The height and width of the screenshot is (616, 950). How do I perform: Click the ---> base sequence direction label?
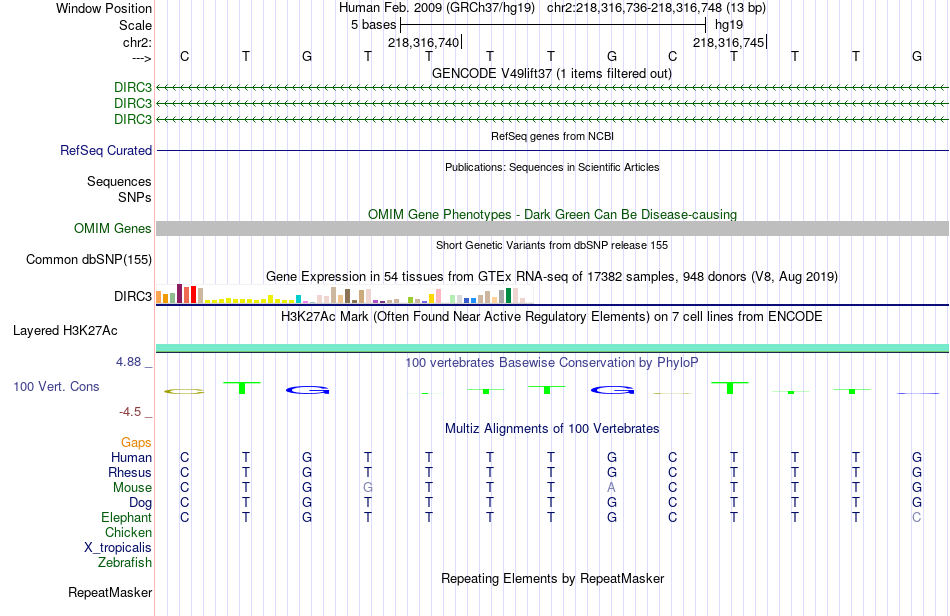pyautogui.click(x=141, y=58)
